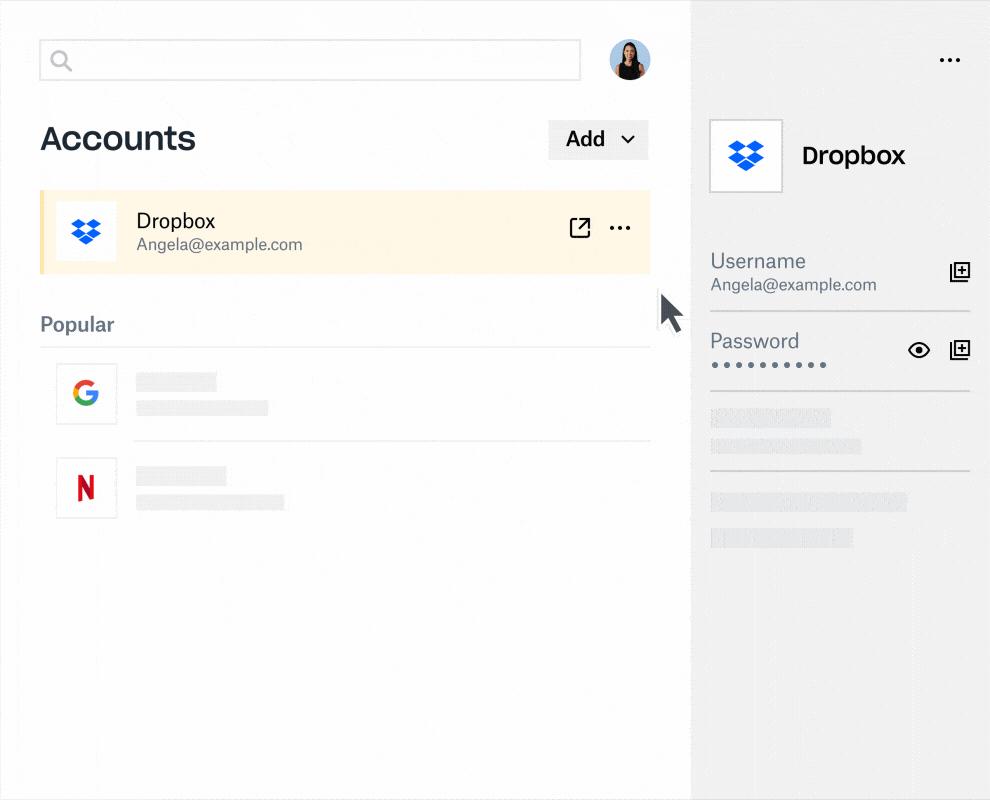Open account options for the Dropbox entry

click(x=620, y=228)
